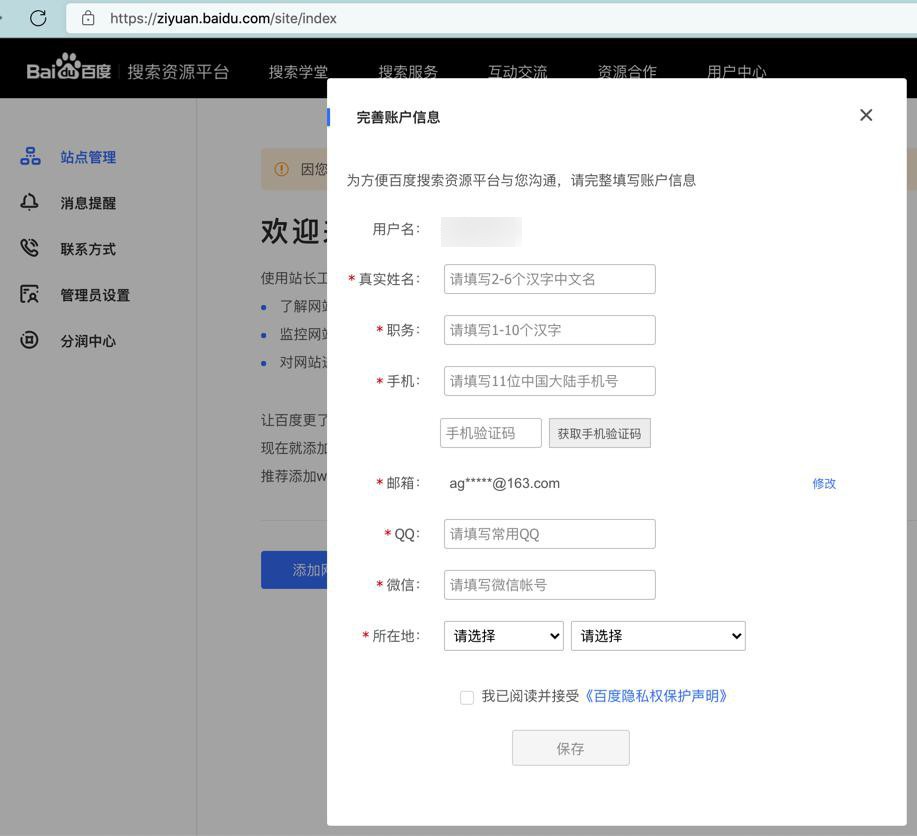Open the first 所在地 province dropdown
917x836 pixels.
pyautogui.click(x=504, y=636)
